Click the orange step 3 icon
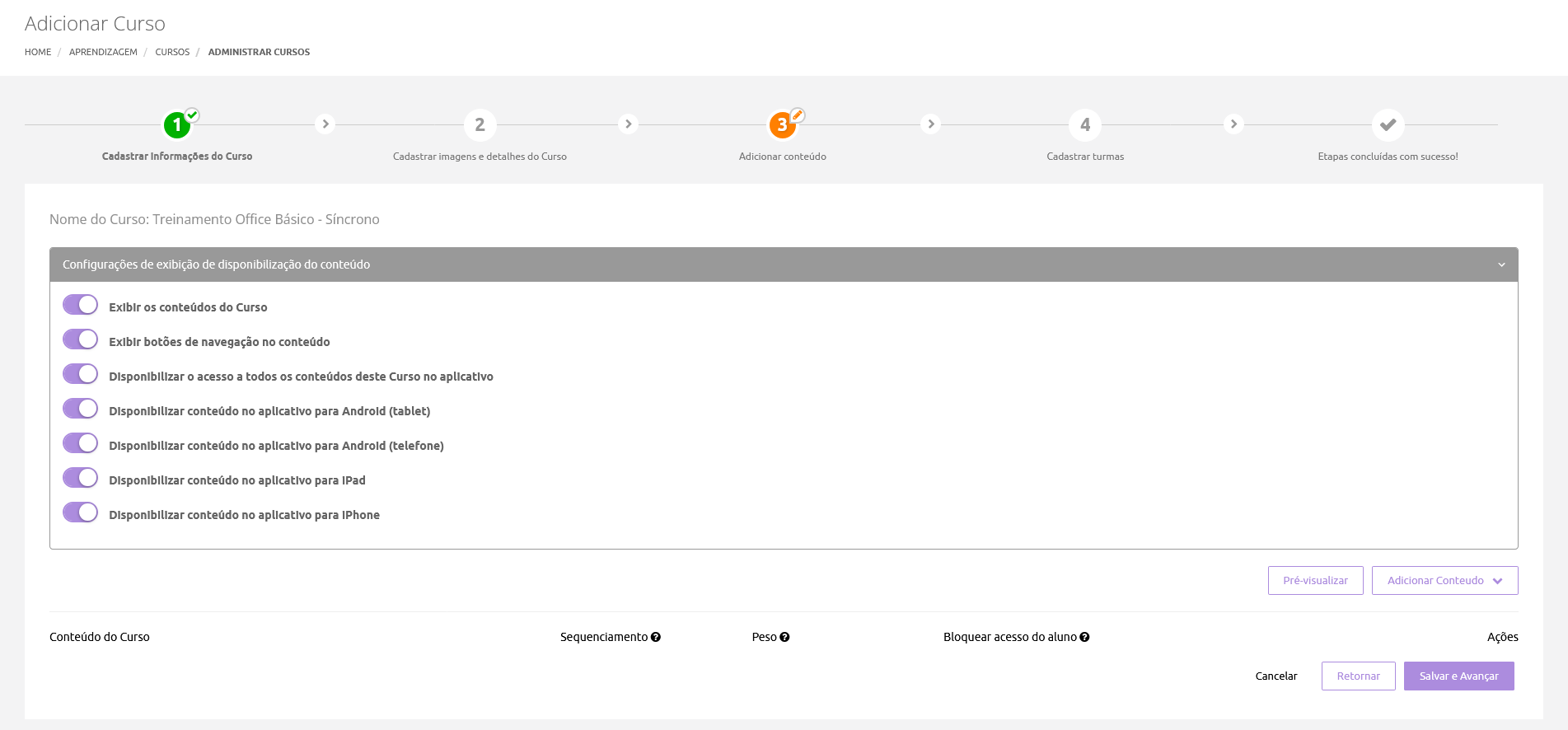The height and width of the screenshot is (730, 1568). tap(782, 125)
